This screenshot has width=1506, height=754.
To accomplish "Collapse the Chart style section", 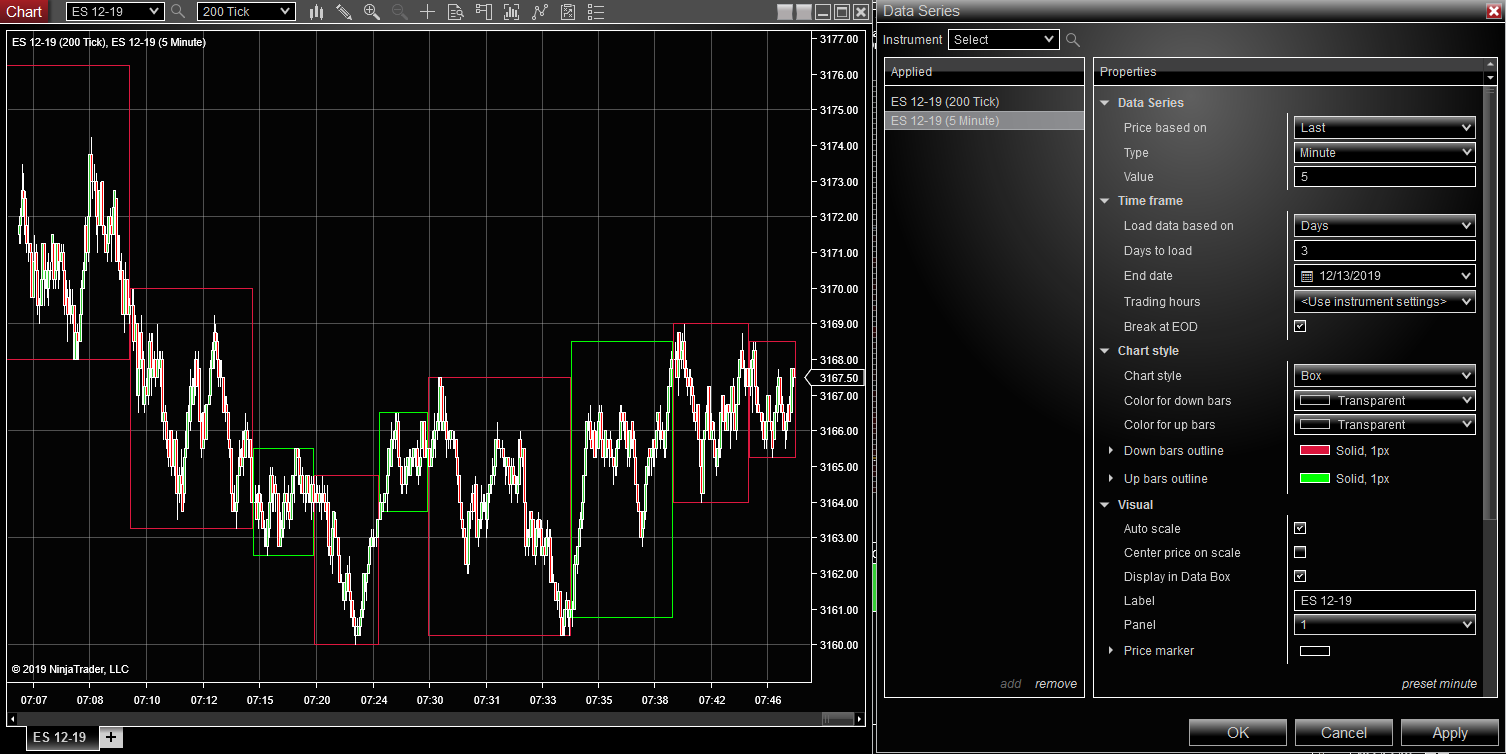I will (1105, 351).
